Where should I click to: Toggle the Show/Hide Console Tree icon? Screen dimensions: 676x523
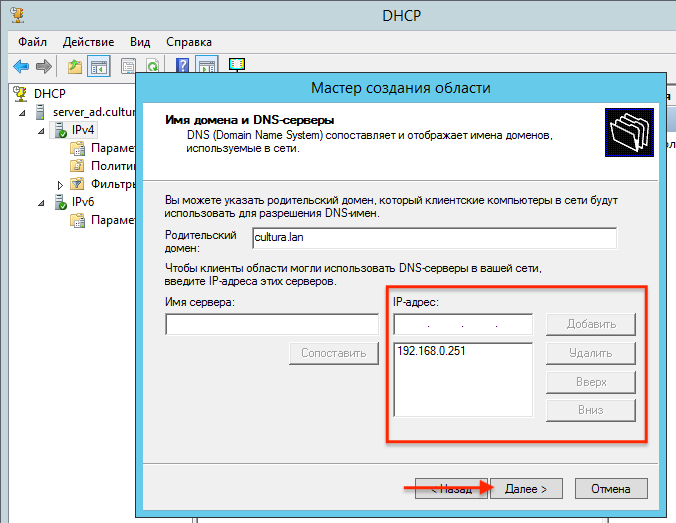99,67
